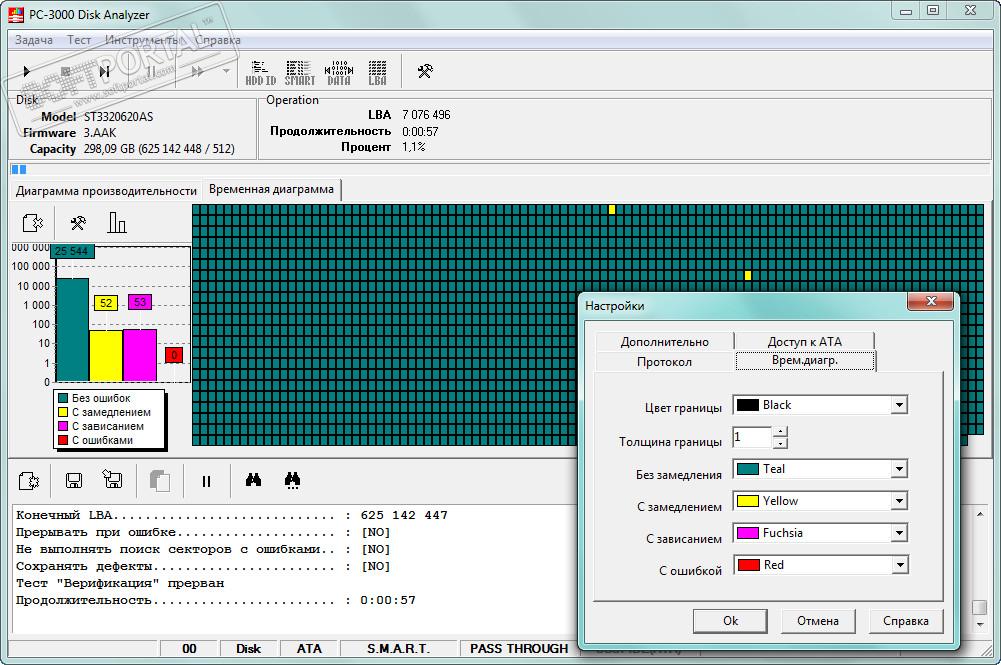Click the HDD ID toolbar icon
Screen dimensions: 1001x665
(x=261, y=71)
